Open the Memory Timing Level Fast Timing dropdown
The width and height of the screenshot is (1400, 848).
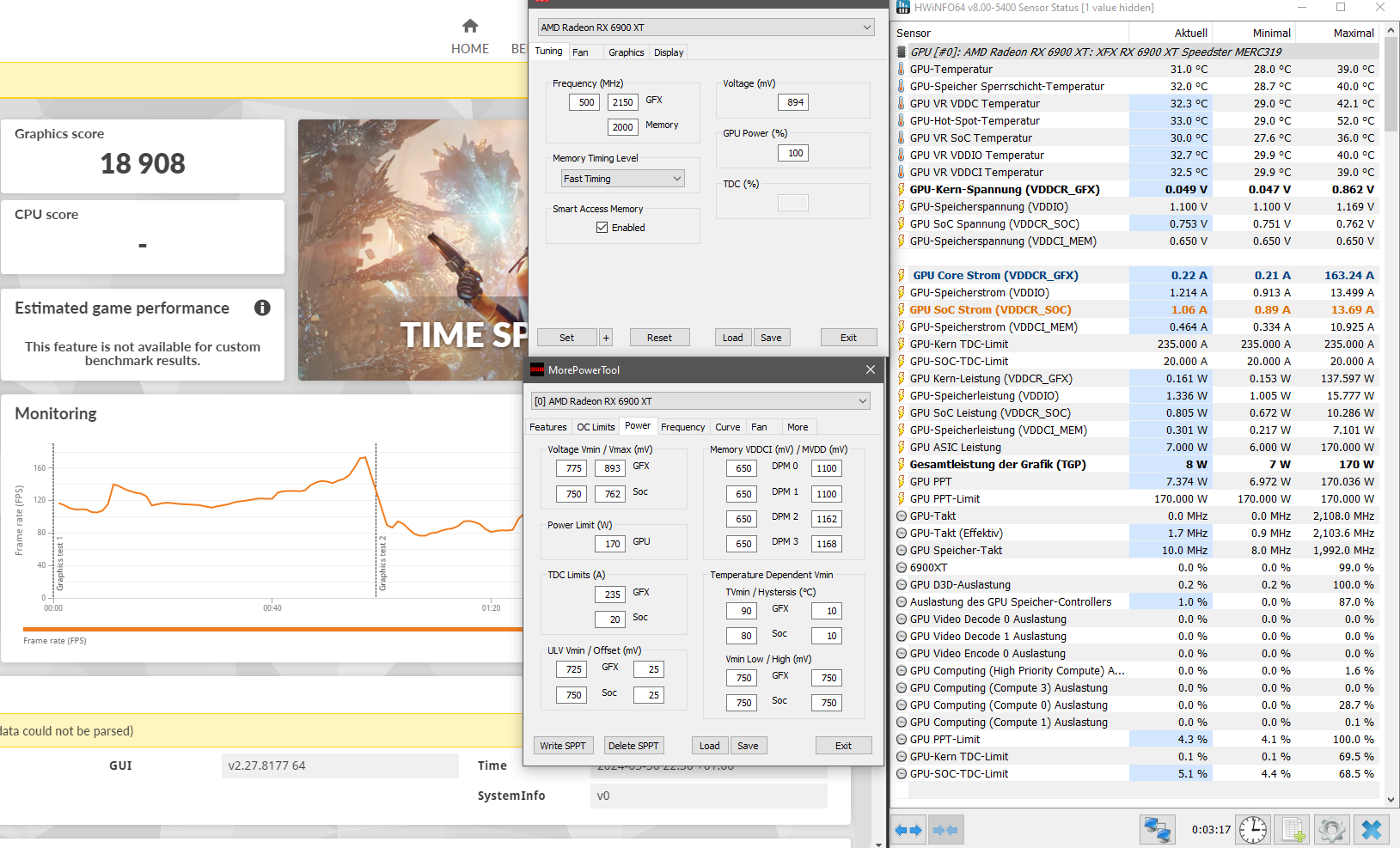click(623, 179)
